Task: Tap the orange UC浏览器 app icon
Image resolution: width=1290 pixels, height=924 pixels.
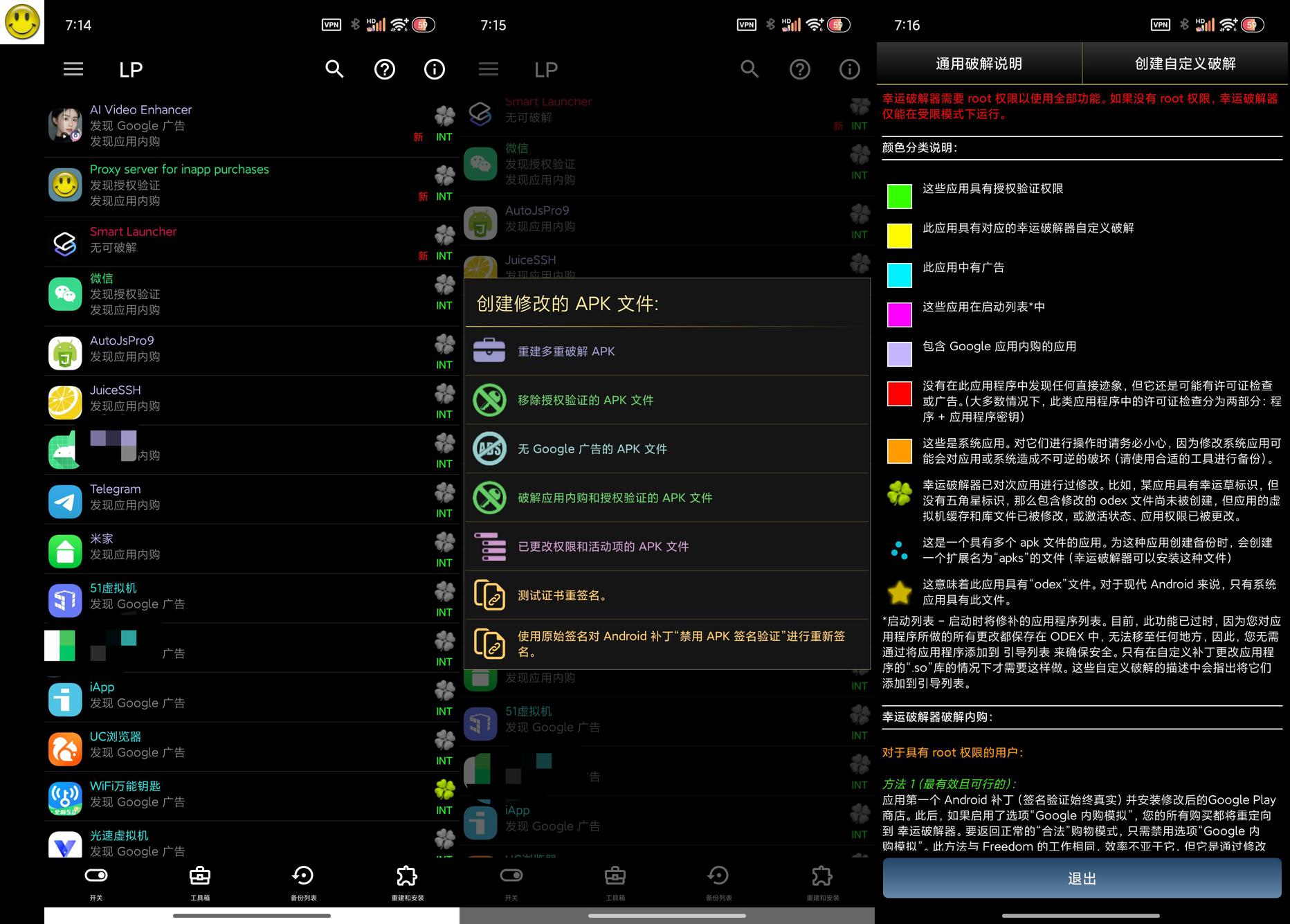Action: (65, 749)
